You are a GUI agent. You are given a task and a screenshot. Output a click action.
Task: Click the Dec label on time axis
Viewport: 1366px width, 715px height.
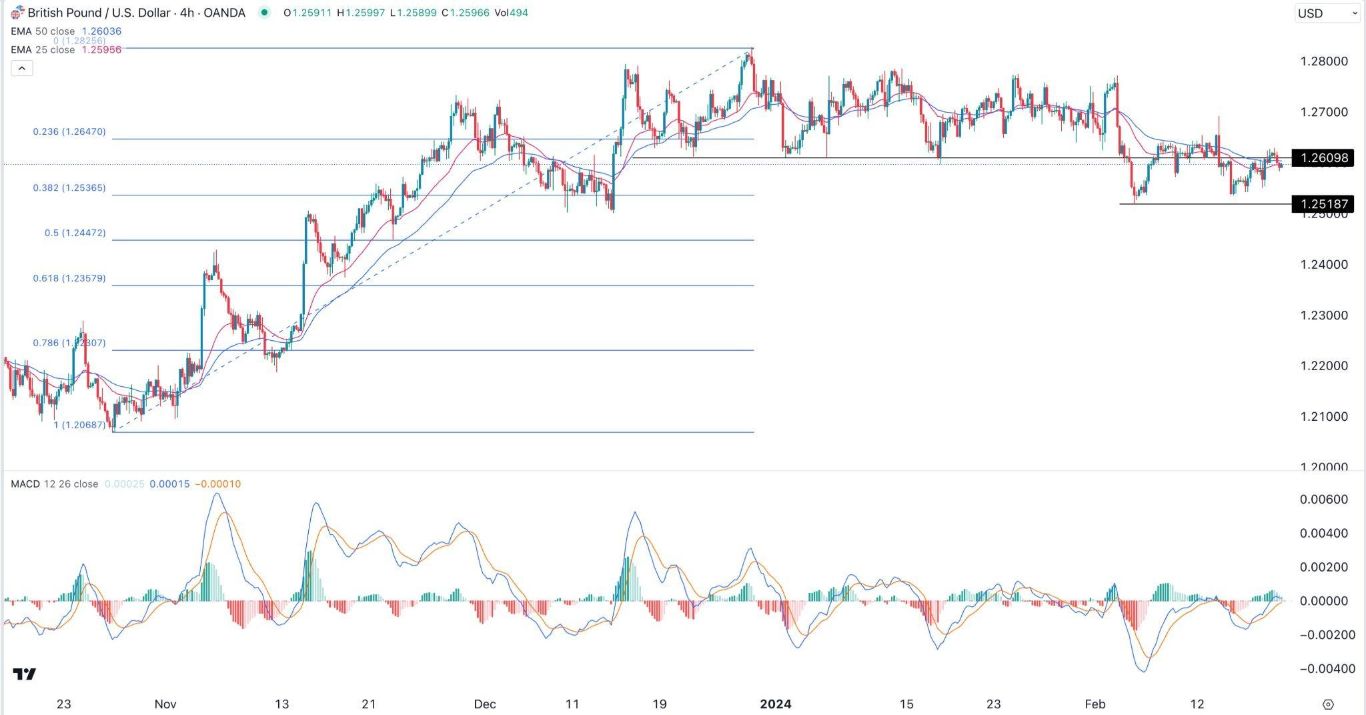click(x=485, y=704)
